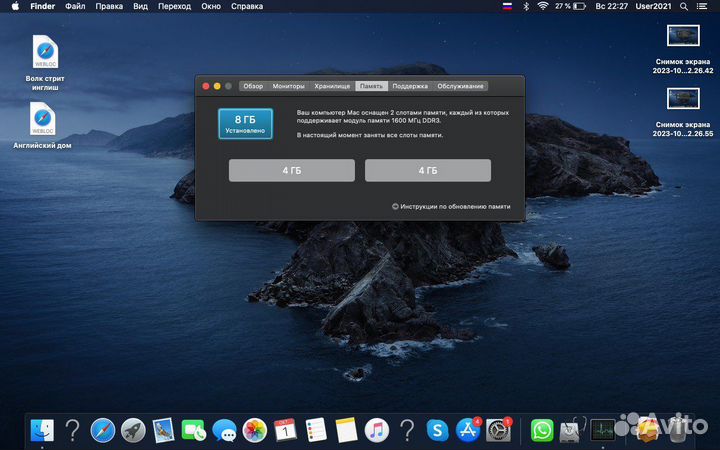Open Launchpad rocket icon in Dock
Image resolution: width=720 pixels, height=450 pixels.
click(133, 431)
